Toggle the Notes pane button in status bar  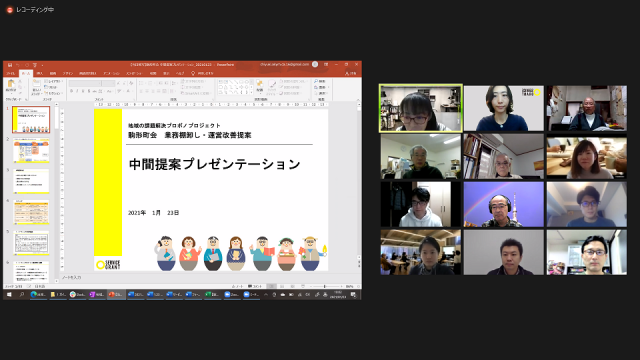coord(237,287)
